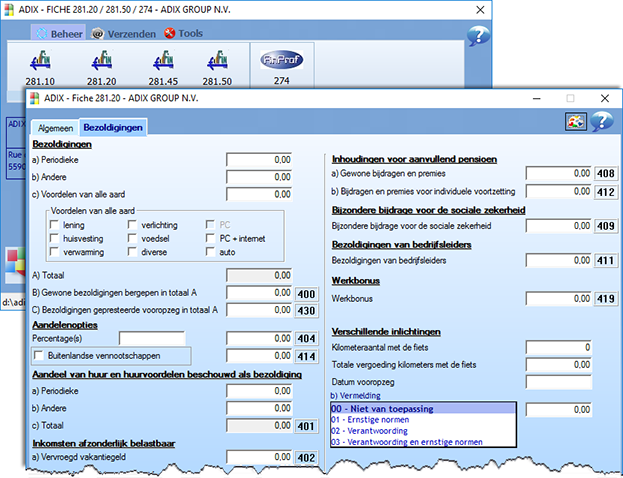
Task: Click the c) Voordelen van alle aard amount field
Action: (259, 194)
